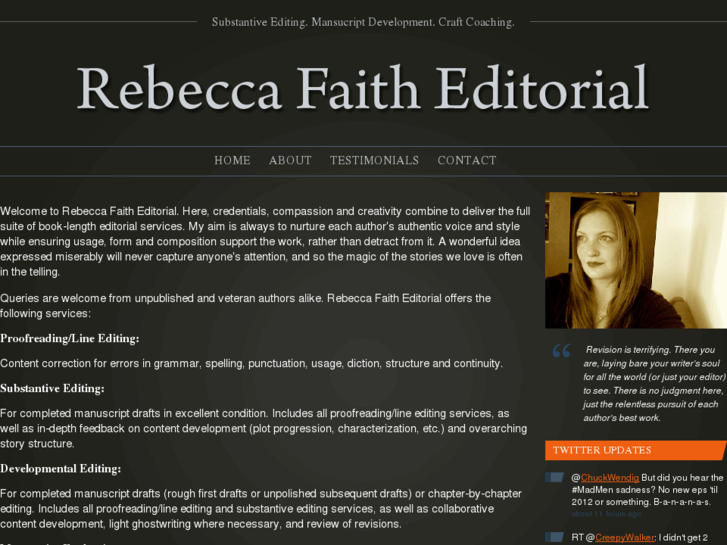The width and height of the screenshot is (727, 545).
Task: Click the sepia portrait photo of the editor
Action: tap(636, 260)
